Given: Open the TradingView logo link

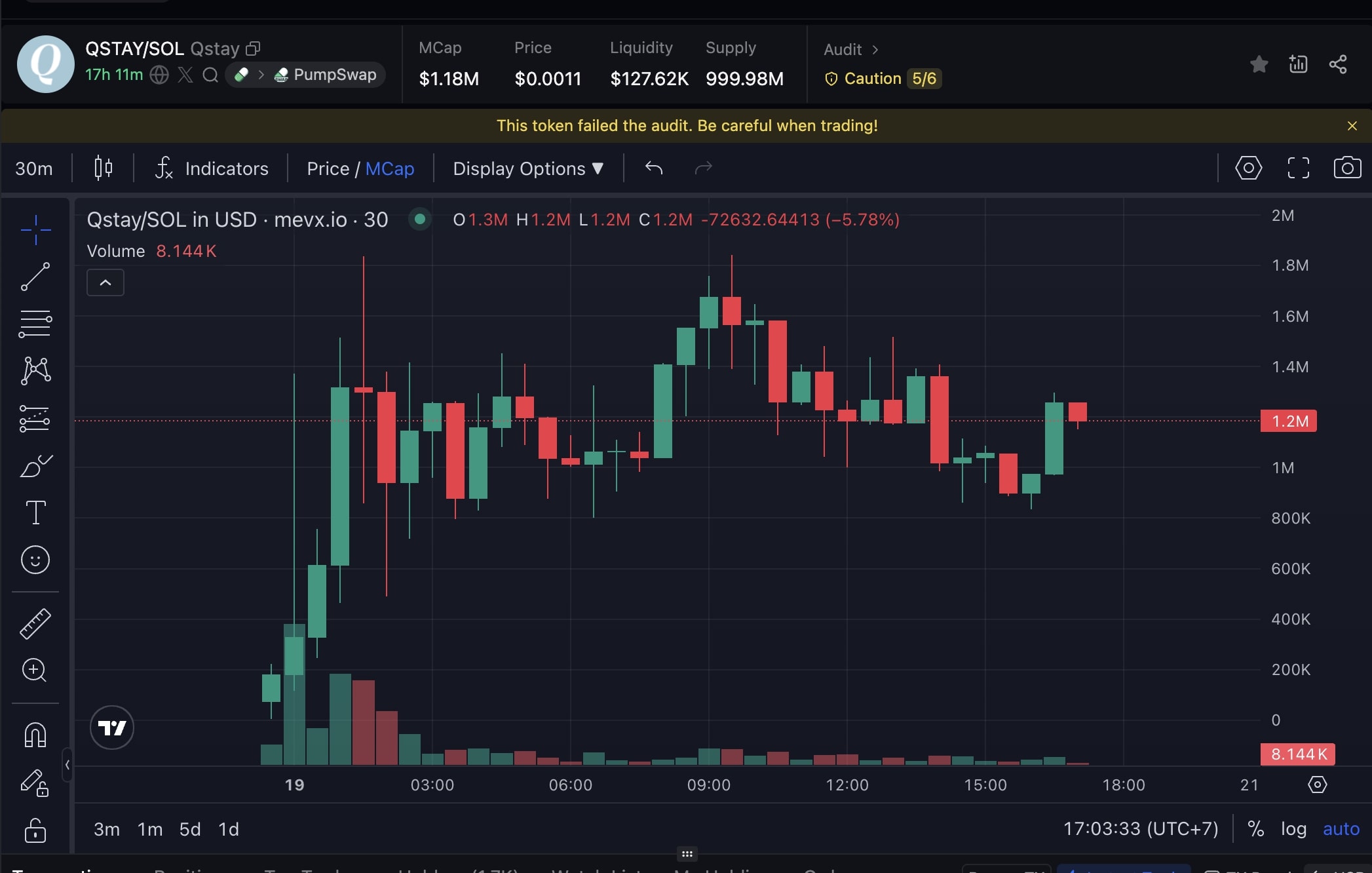Looking at the screenshot, I should 112,727.
